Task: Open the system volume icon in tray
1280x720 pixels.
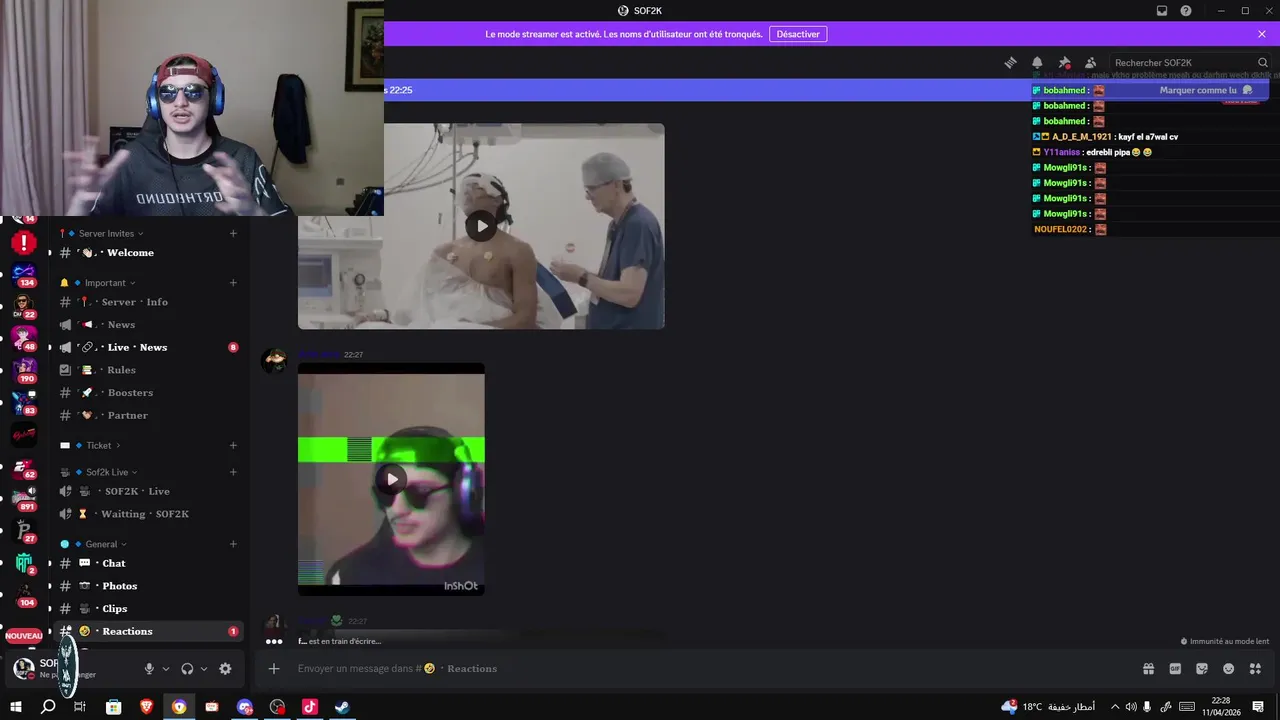Action: 1132,707
